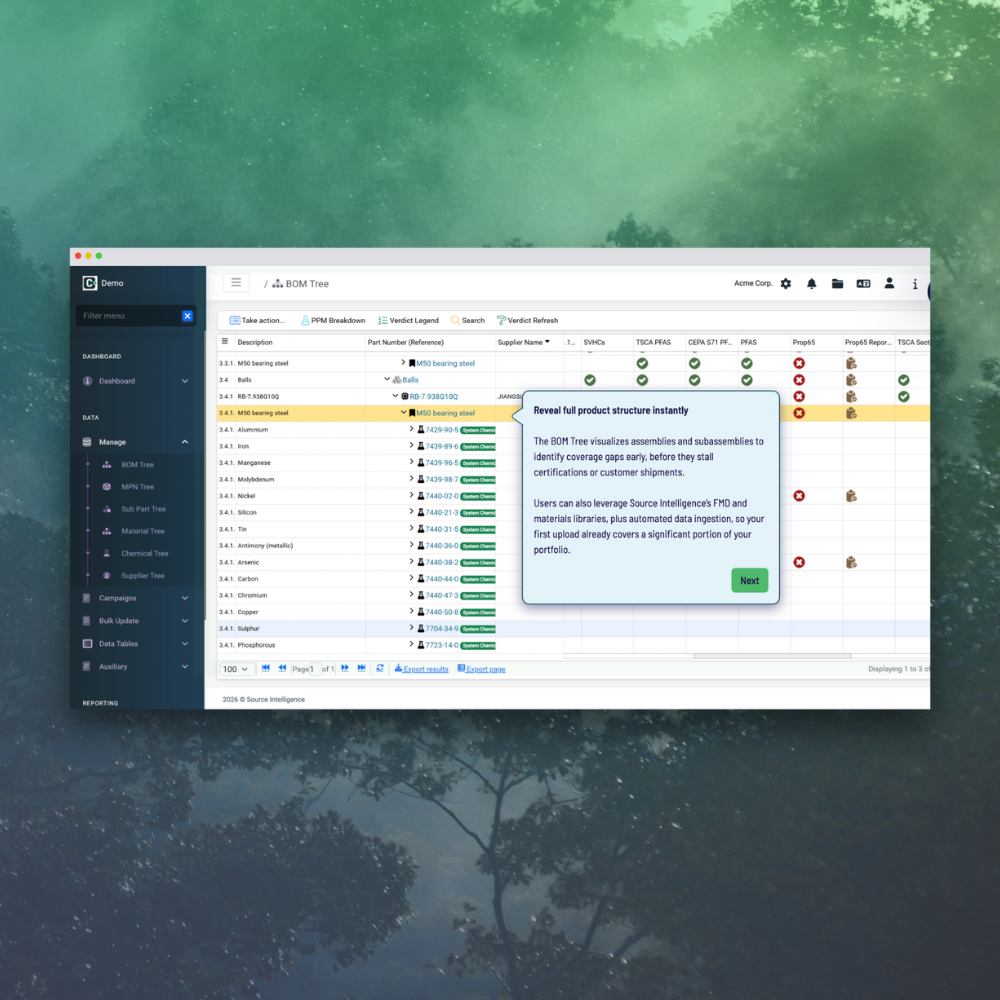Open Chemical Tree in the sidebar
Screen dimensions: 1000x1000
click(x=145, y=554)
